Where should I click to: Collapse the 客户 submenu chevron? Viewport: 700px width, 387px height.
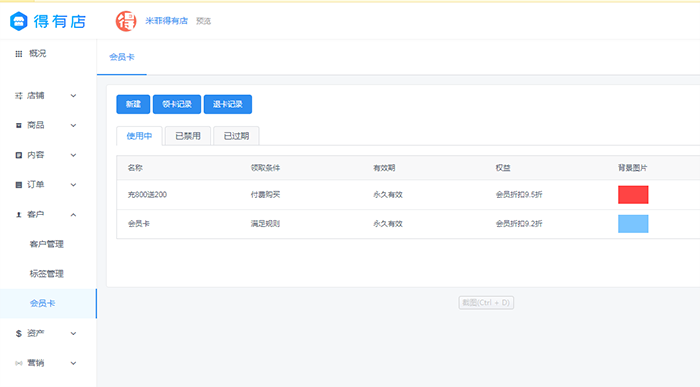(x=73, y=215)
